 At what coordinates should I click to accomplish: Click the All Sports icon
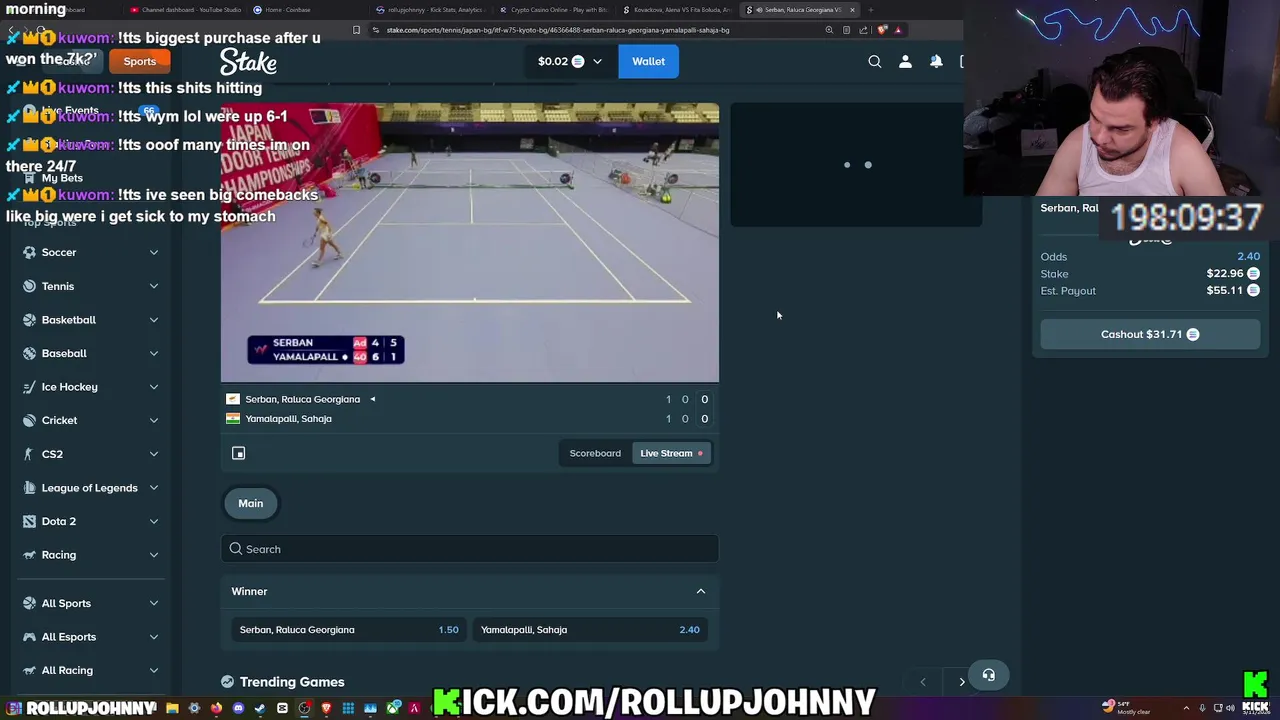(x=30, y=603)
